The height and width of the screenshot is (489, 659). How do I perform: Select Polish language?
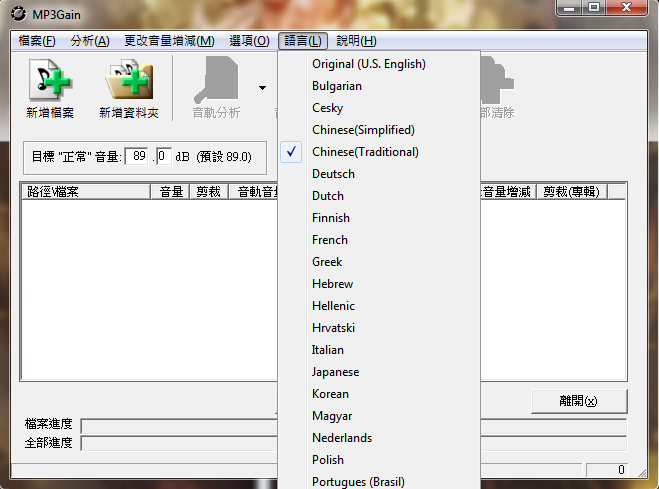click(x=379, y=460)
